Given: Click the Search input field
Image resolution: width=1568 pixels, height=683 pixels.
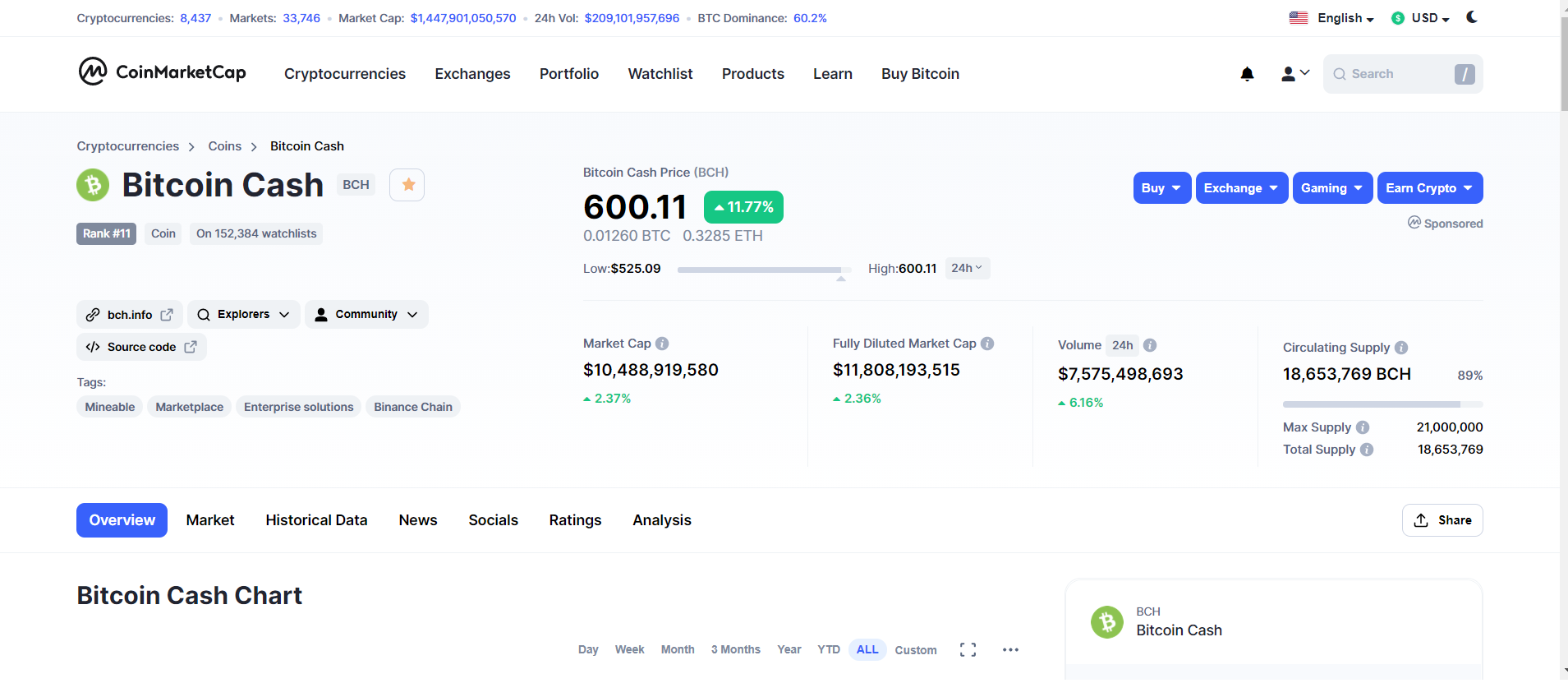Looking at the screenshot, I should 1403,74.
